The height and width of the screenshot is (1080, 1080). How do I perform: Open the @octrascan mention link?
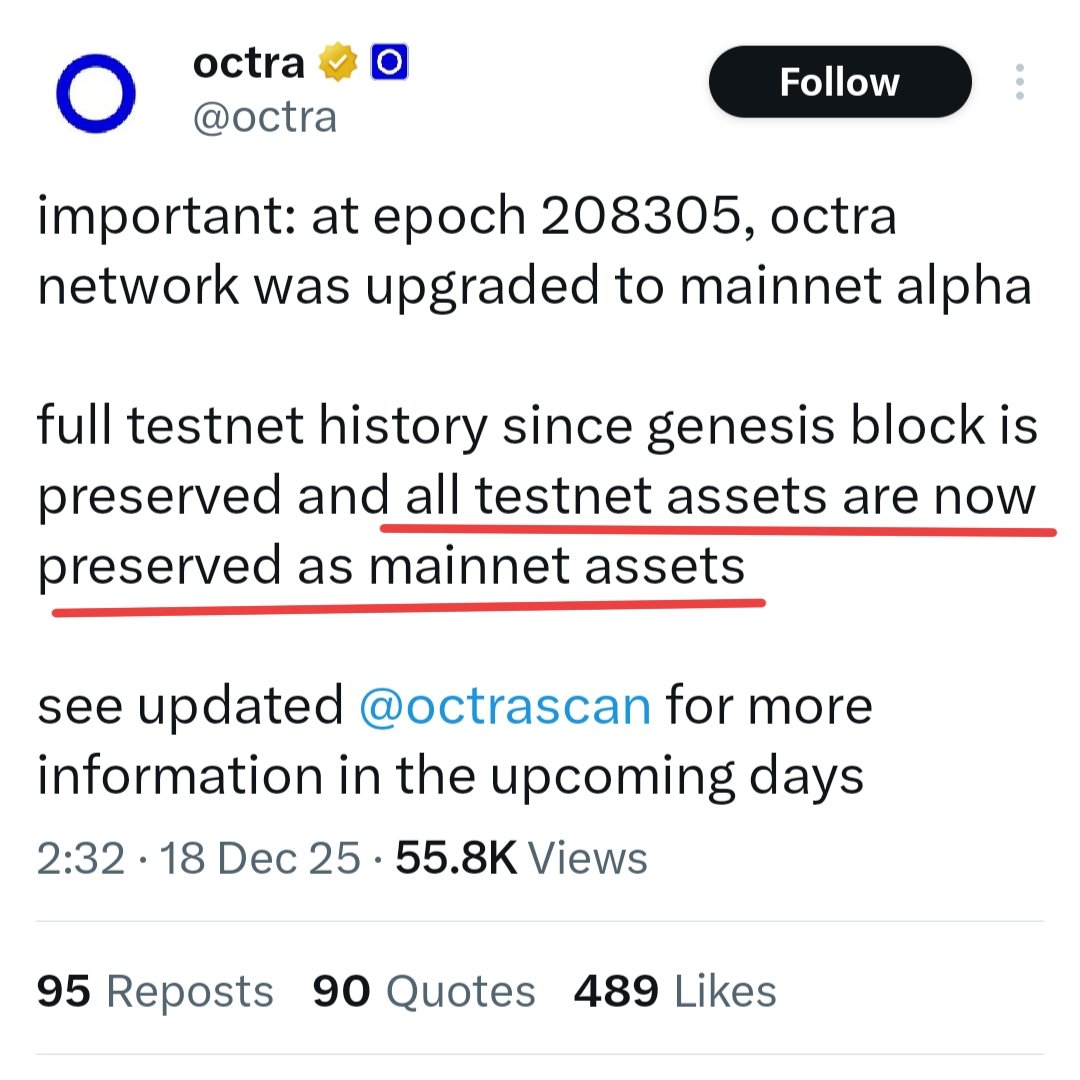click(x=505, y=707)
